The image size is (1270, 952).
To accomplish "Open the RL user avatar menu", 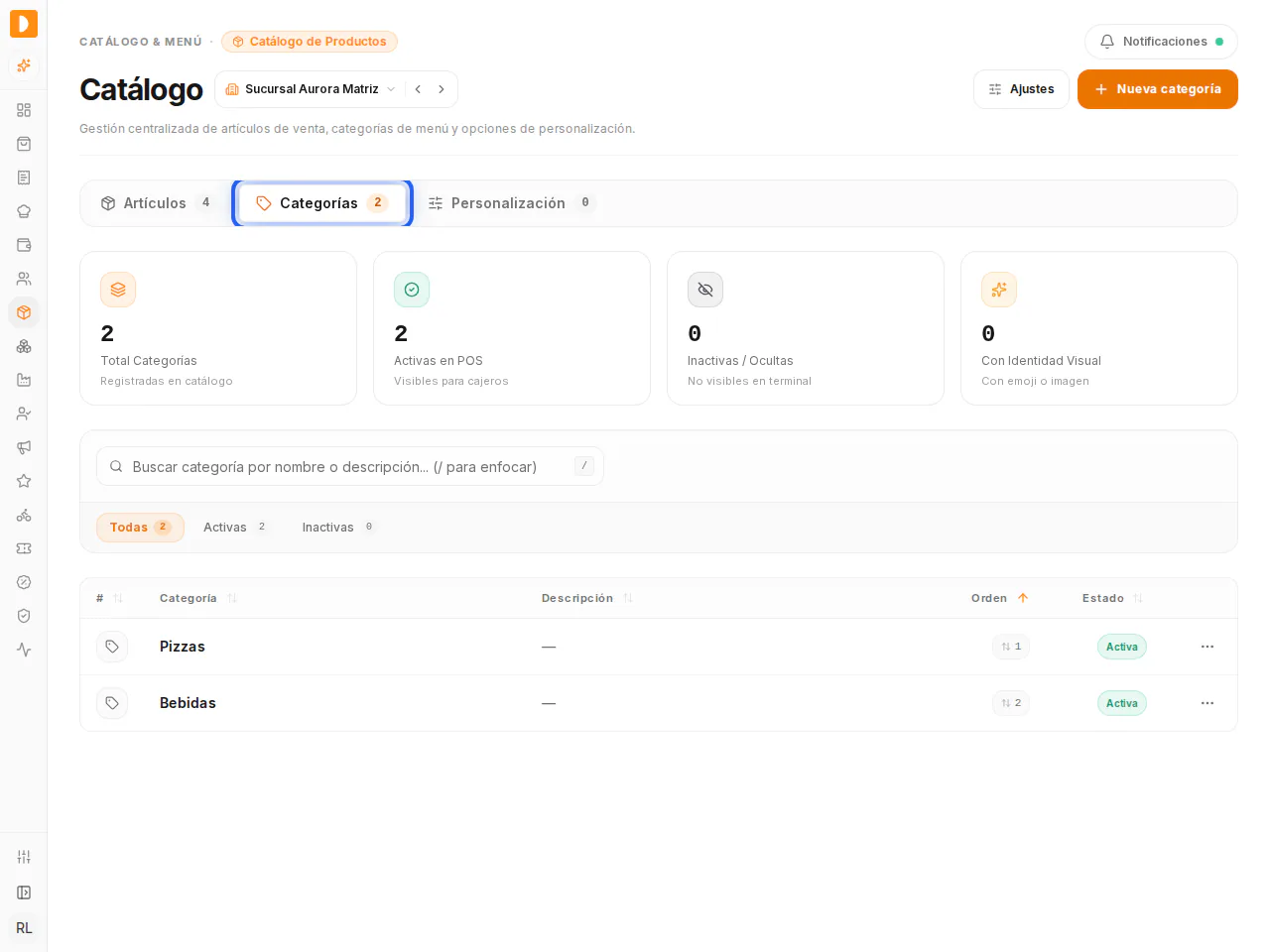I will click(24, 928).
